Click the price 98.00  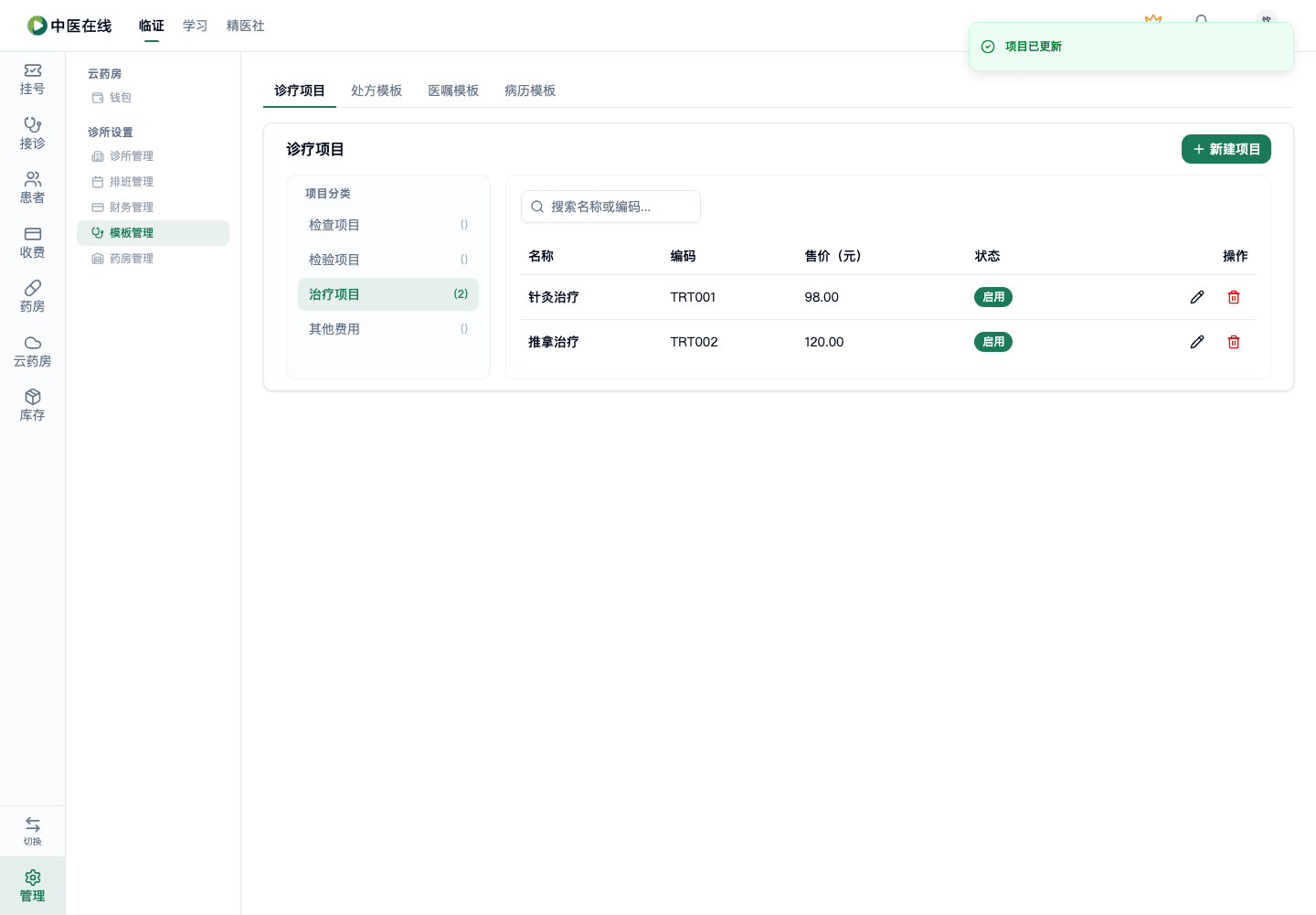pos(822,297)
